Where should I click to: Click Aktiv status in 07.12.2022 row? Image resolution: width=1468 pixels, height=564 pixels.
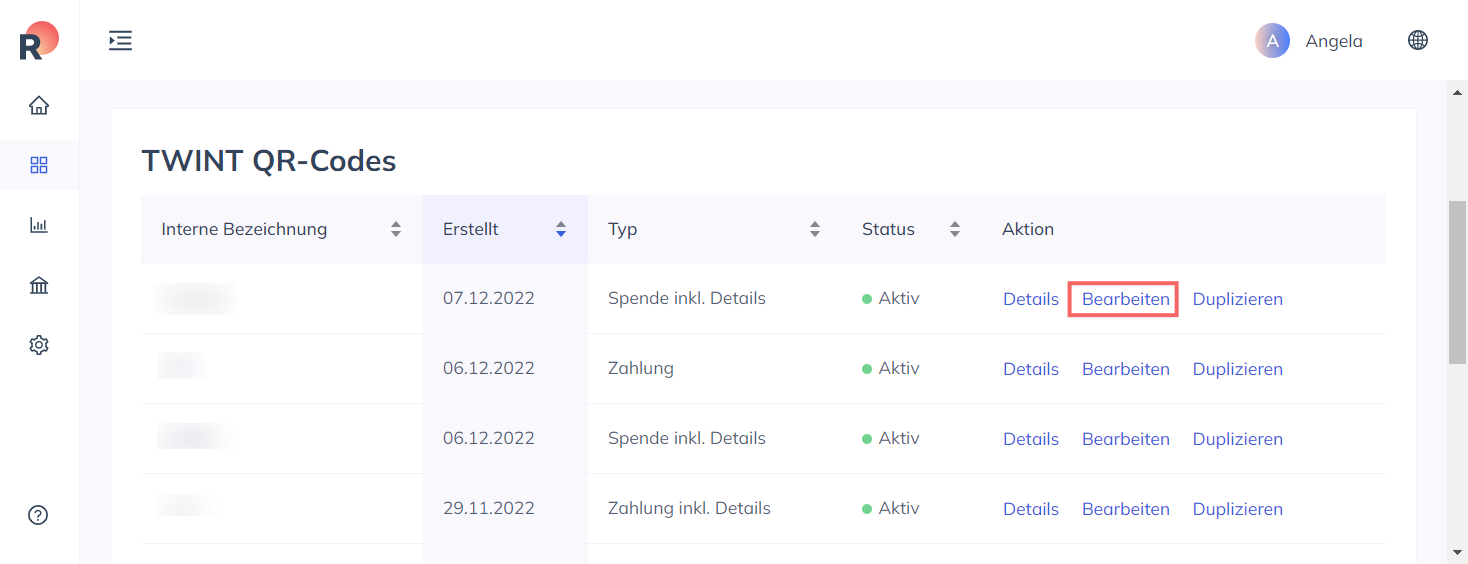(891, 298)
